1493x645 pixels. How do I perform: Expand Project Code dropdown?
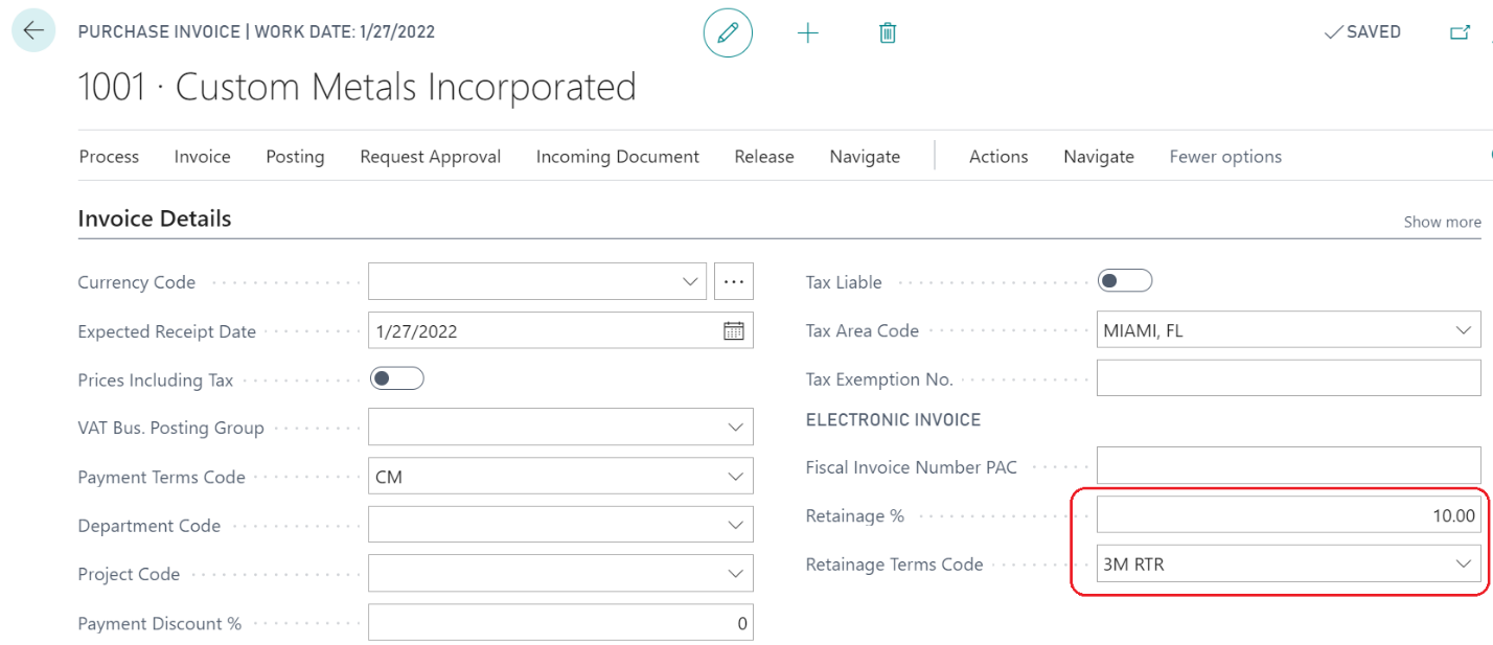pyautogui.click(x=736, y=574)
